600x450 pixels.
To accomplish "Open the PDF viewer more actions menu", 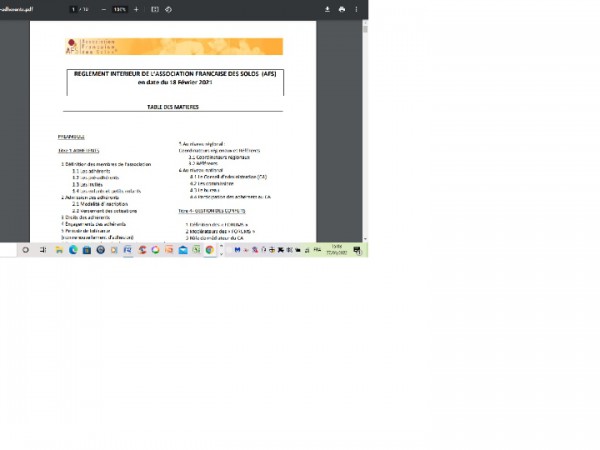I will pyautogui.click(x=357, y=9).
